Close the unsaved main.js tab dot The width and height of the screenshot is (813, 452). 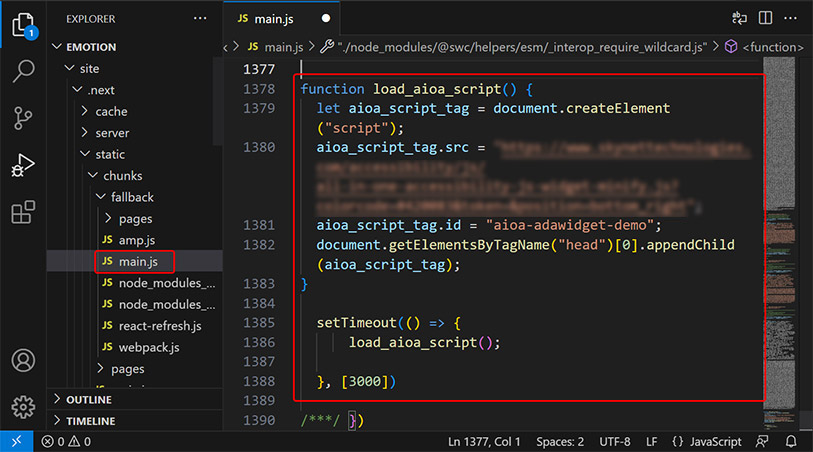(326, 19)
